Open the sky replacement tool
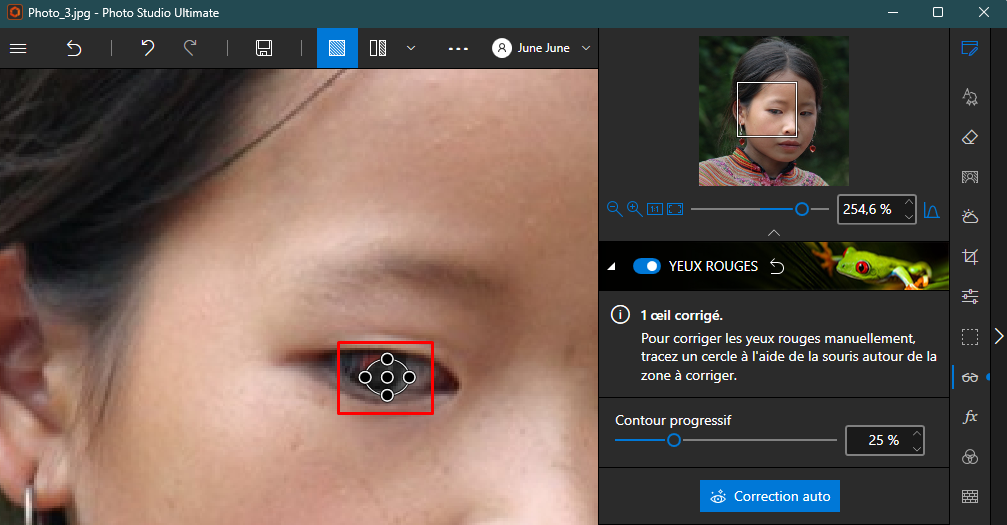This screenshot has height=525, width=1007. click(970, 217)
